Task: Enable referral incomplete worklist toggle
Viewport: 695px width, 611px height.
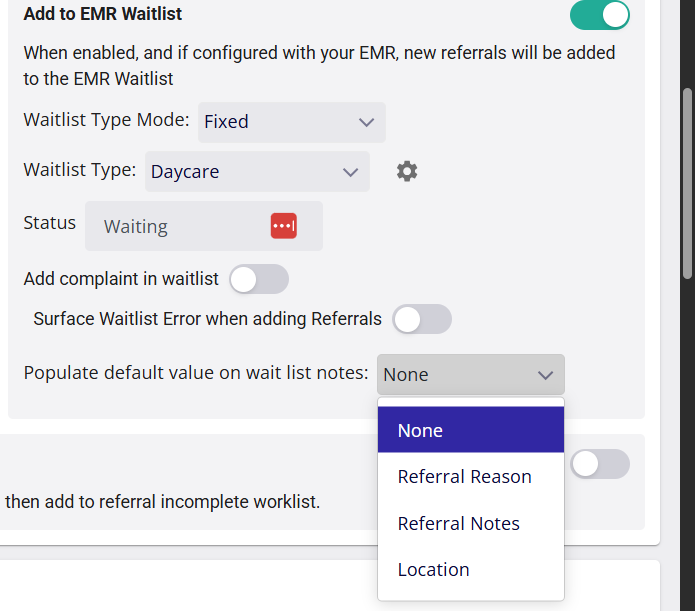Action: click(600, 464)
